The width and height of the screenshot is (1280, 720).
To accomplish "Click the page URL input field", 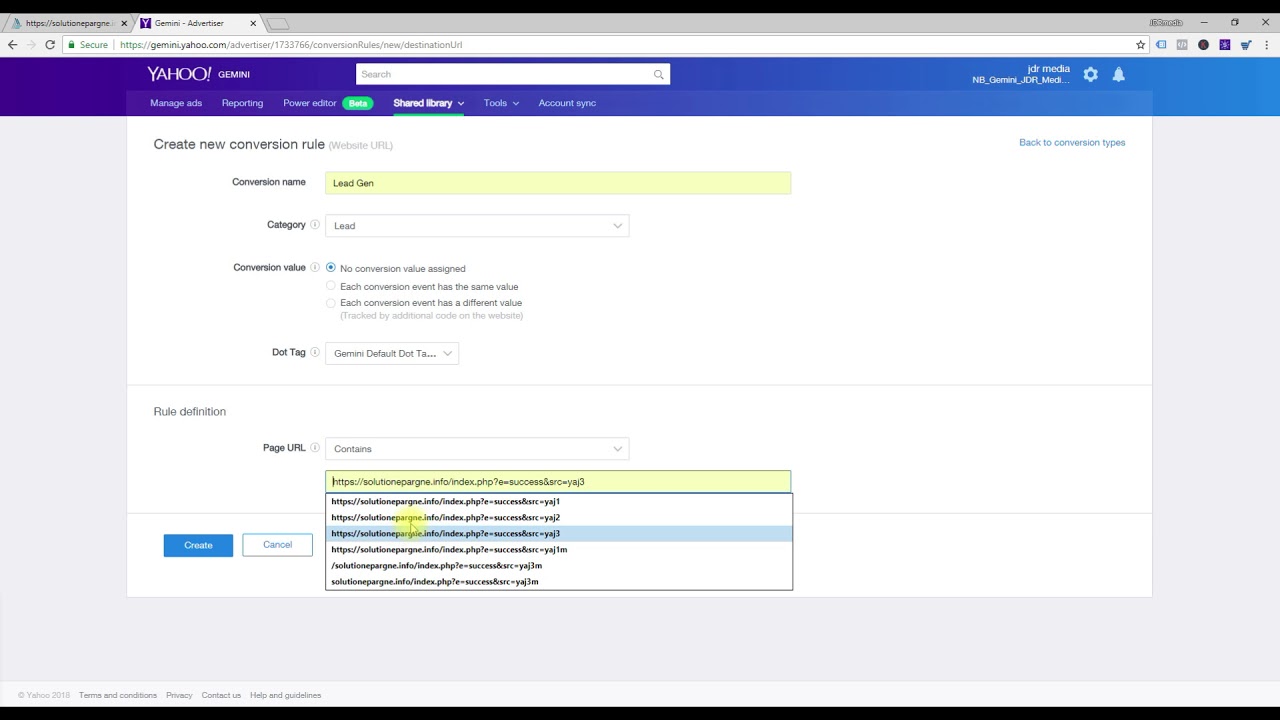I will [x=558, y=481].
